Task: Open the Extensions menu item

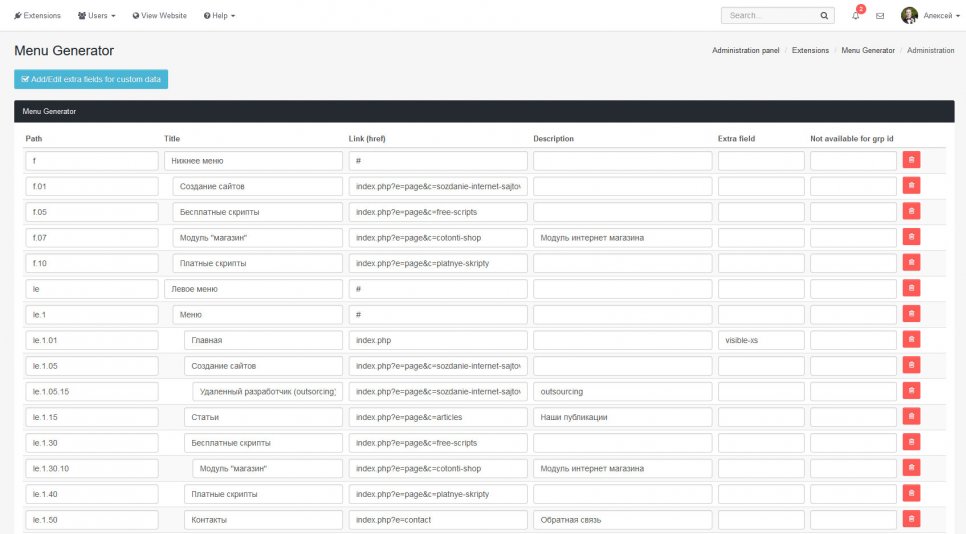Action: 38,15
